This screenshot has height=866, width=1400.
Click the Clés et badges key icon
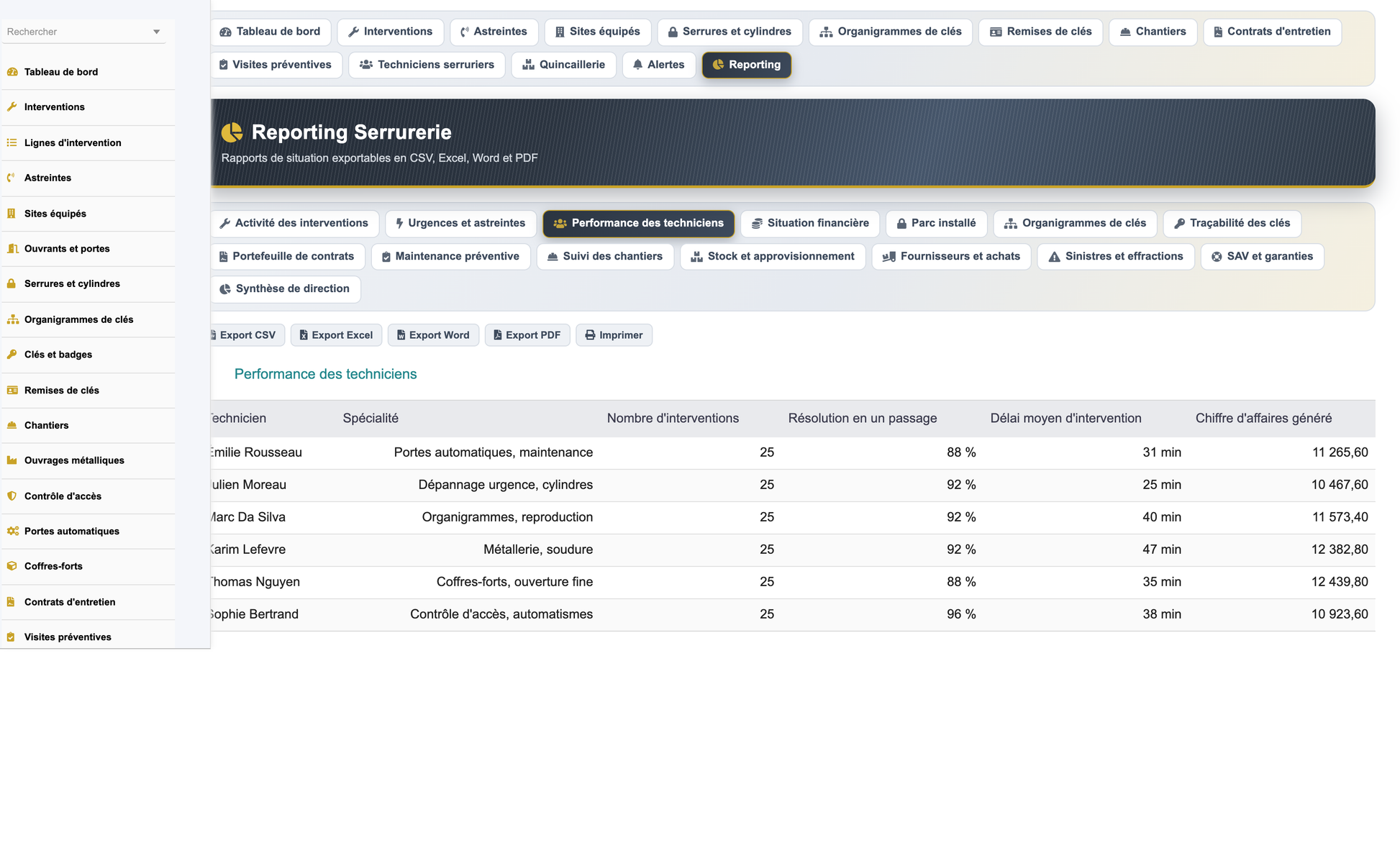12,355
